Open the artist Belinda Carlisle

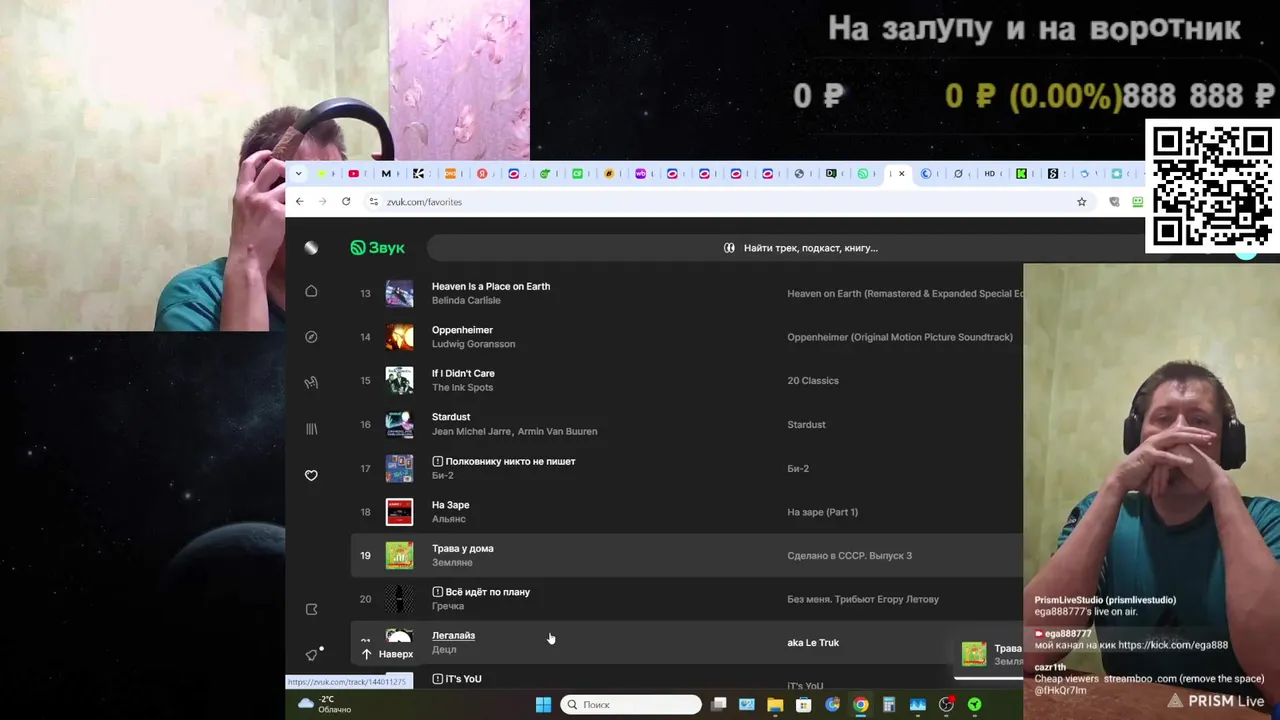pos(465,300)
